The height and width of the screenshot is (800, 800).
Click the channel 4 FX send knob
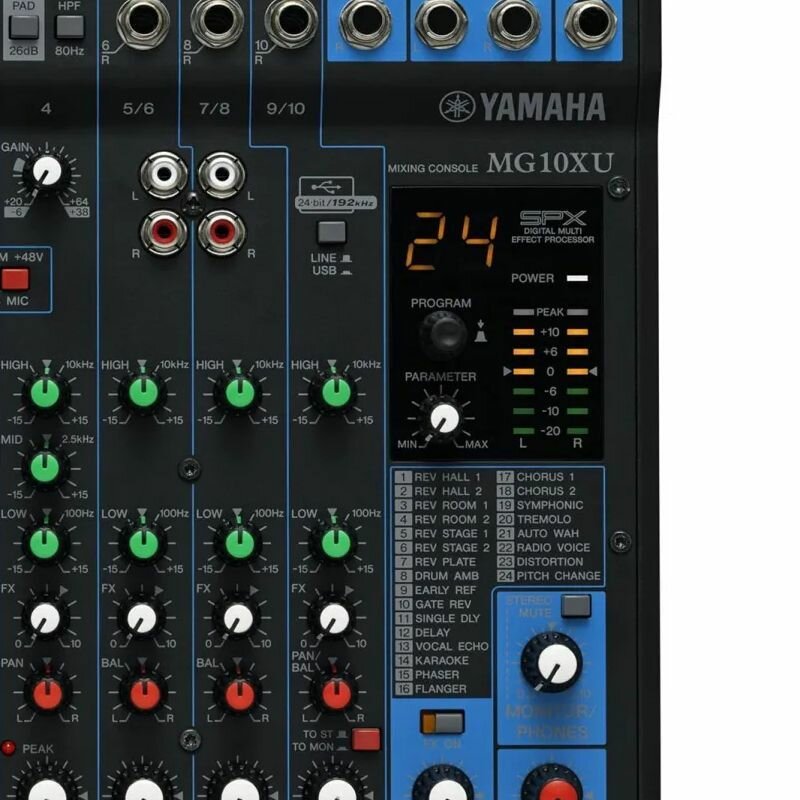(45, 618)
